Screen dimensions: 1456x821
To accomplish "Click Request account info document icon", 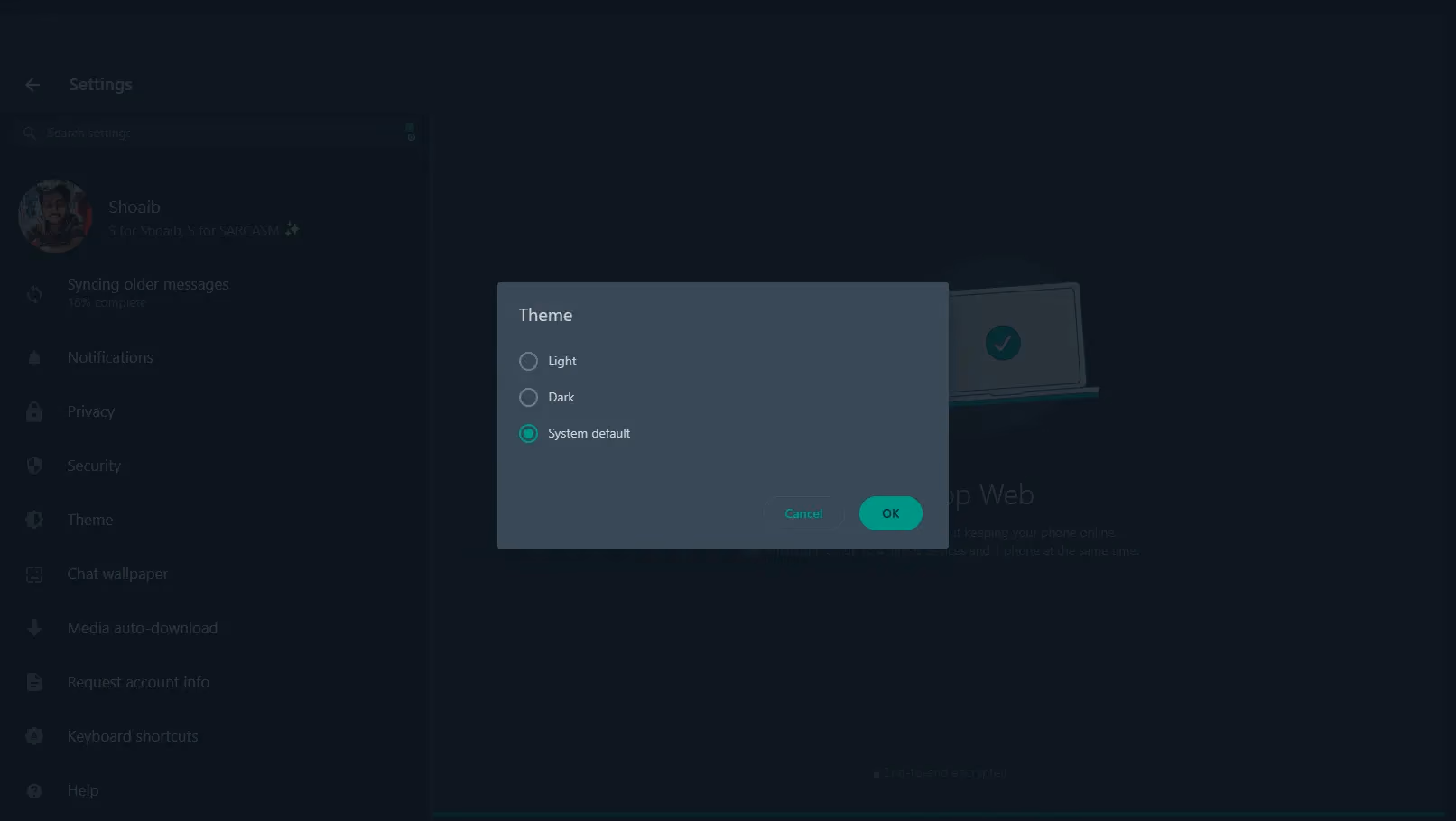I will tap(34, 682).
